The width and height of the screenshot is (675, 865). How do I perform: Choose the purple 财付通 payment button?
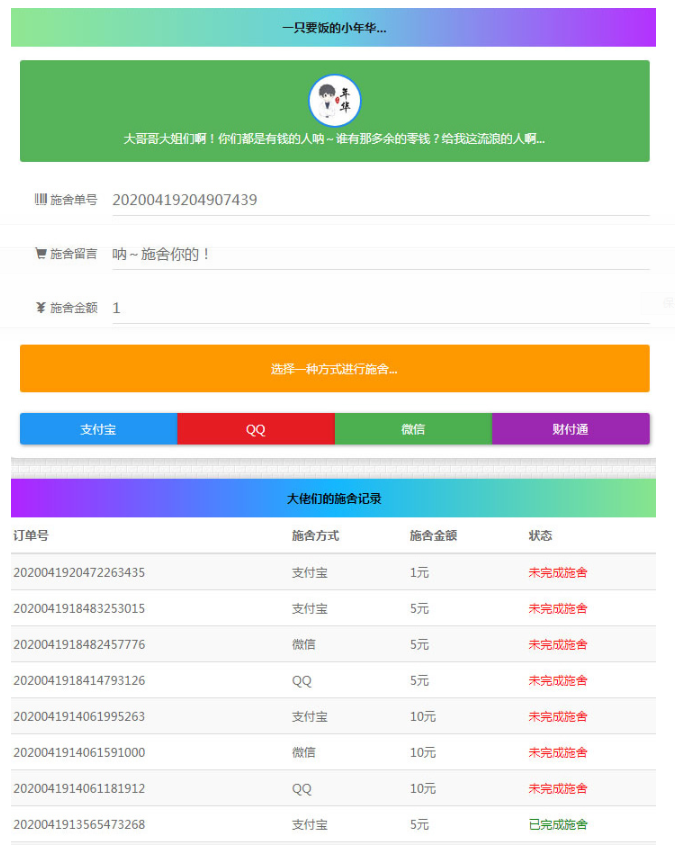[570, 429]
